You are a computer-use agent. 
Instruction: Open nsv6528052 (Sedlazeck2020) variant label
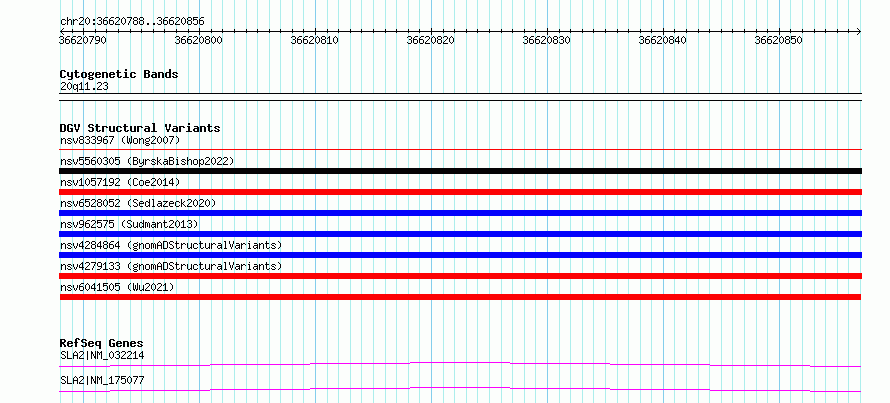[138, 203]
